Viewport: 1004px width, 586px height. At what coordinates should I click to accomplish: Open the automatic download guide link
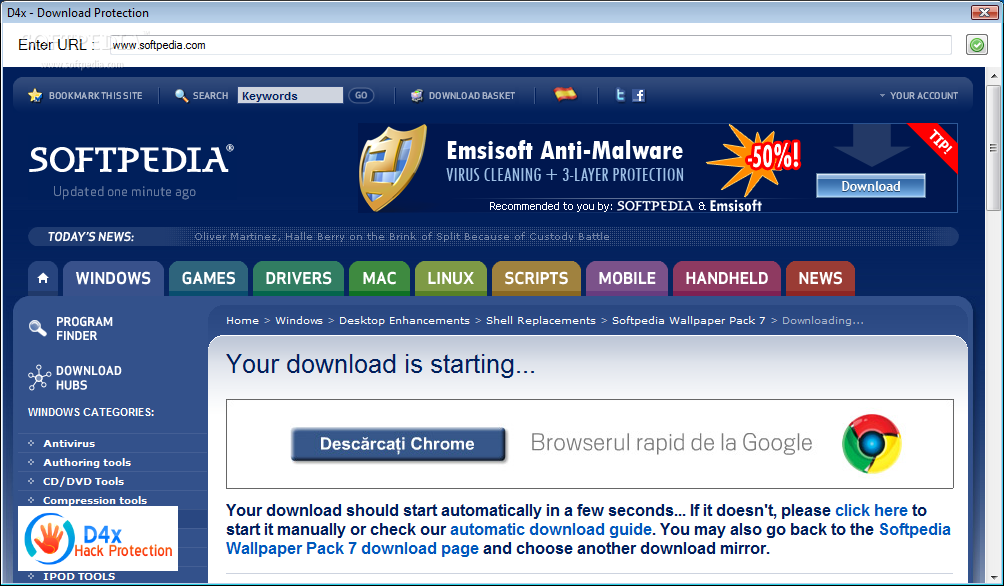pyautogui.click(x=551, y=530)
